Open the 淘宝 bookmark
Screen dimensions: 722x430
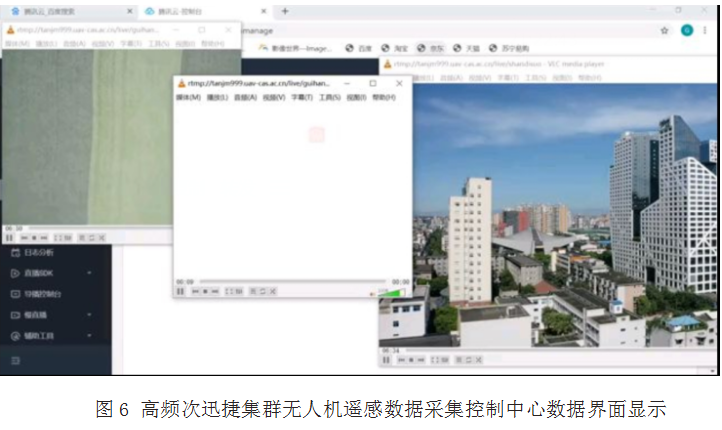coord(397,47)
